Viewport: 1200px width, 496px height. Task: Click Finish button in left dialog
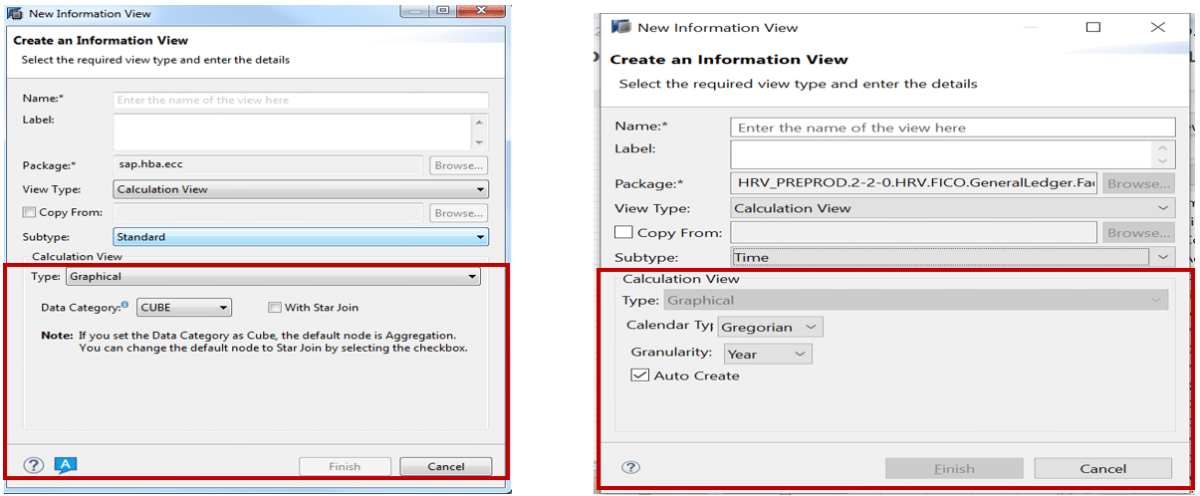pos(345,466)
